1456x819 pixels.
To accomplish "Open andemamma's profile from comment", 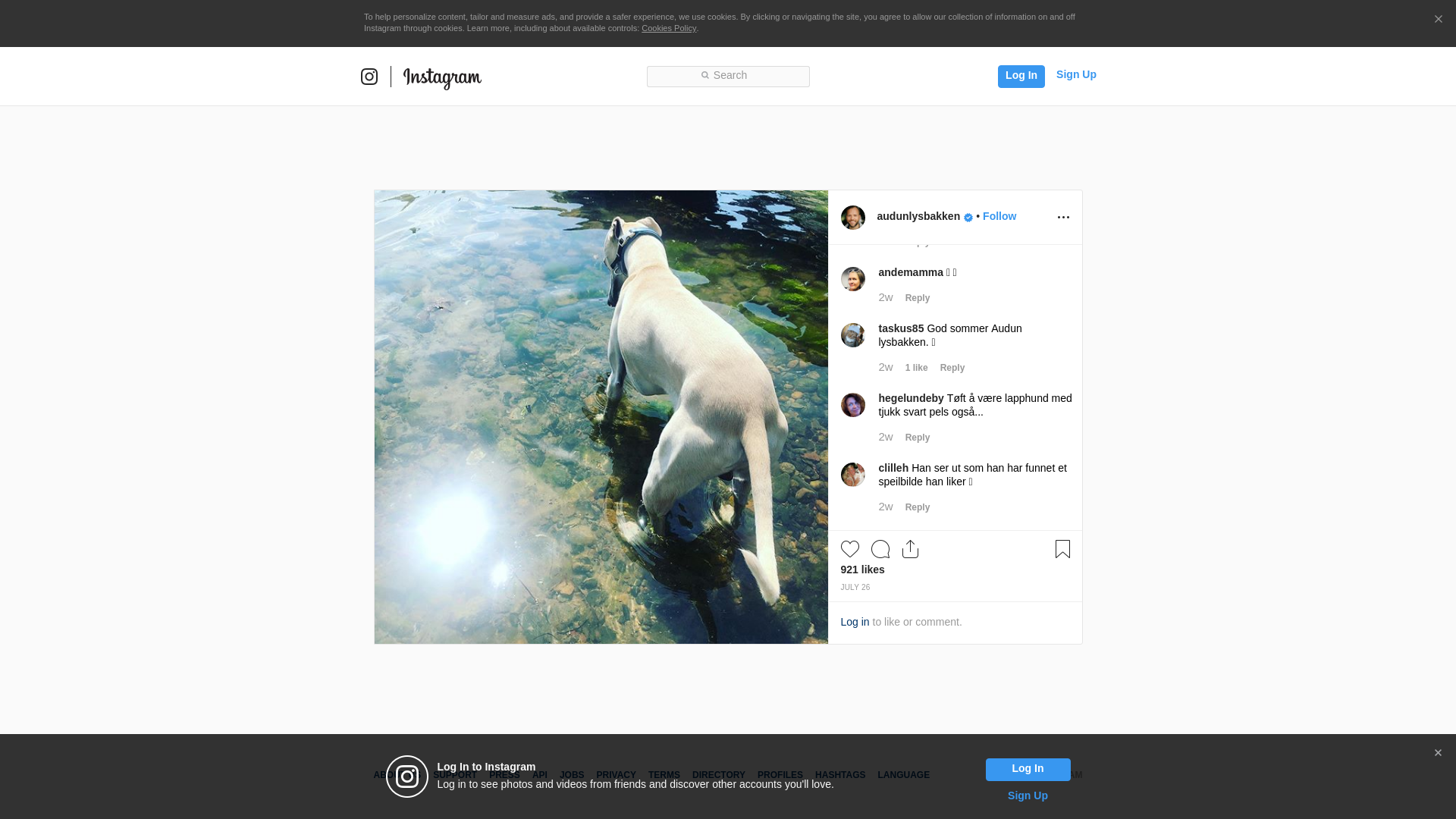I will pyautogui.click(x=911, y=272).
